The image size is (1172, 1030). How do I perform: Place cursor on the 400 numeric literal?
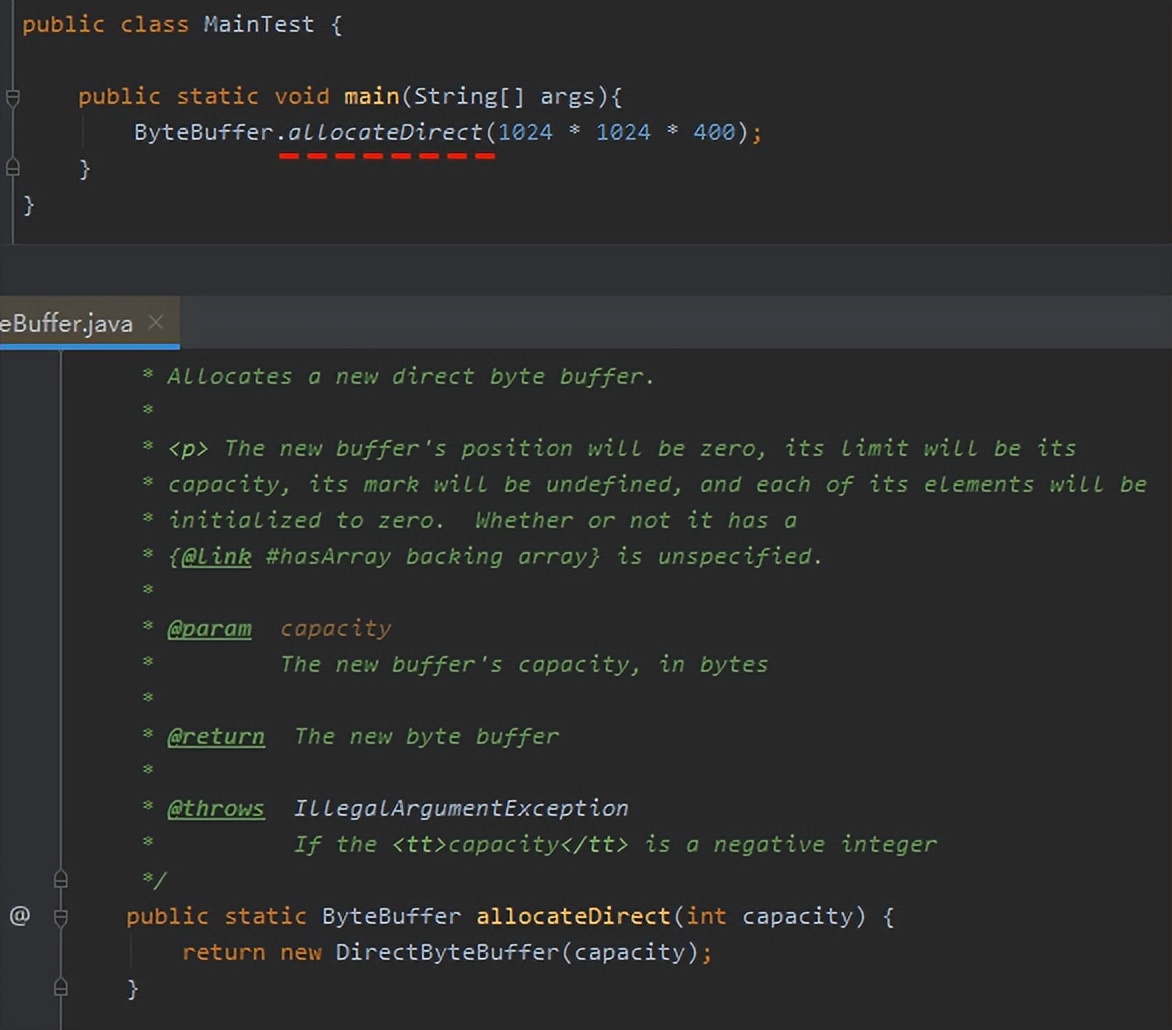coord(713,132)
